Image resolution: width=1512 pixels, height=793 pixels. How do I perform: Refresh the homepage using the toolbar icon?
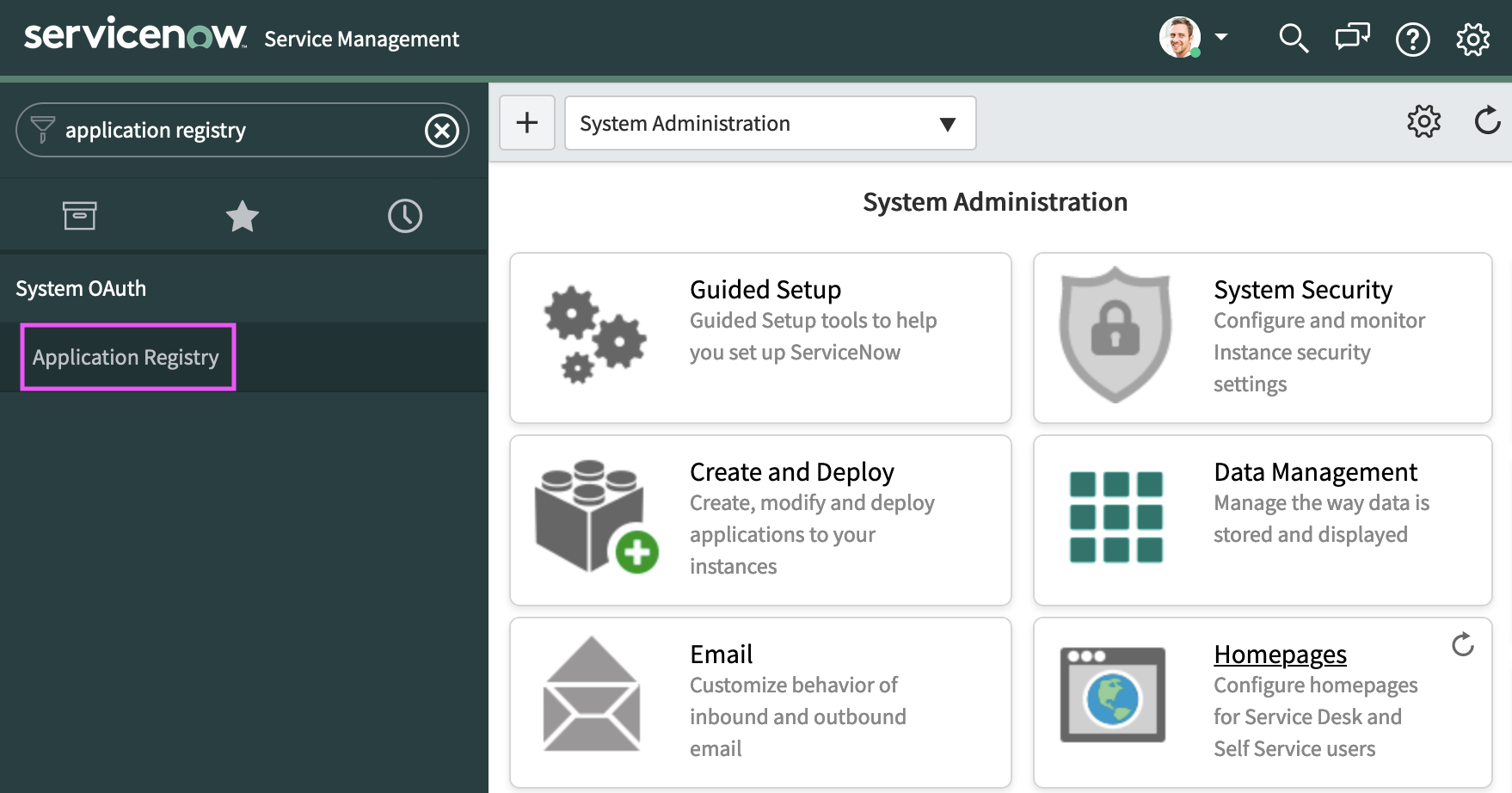(1487, 121)
